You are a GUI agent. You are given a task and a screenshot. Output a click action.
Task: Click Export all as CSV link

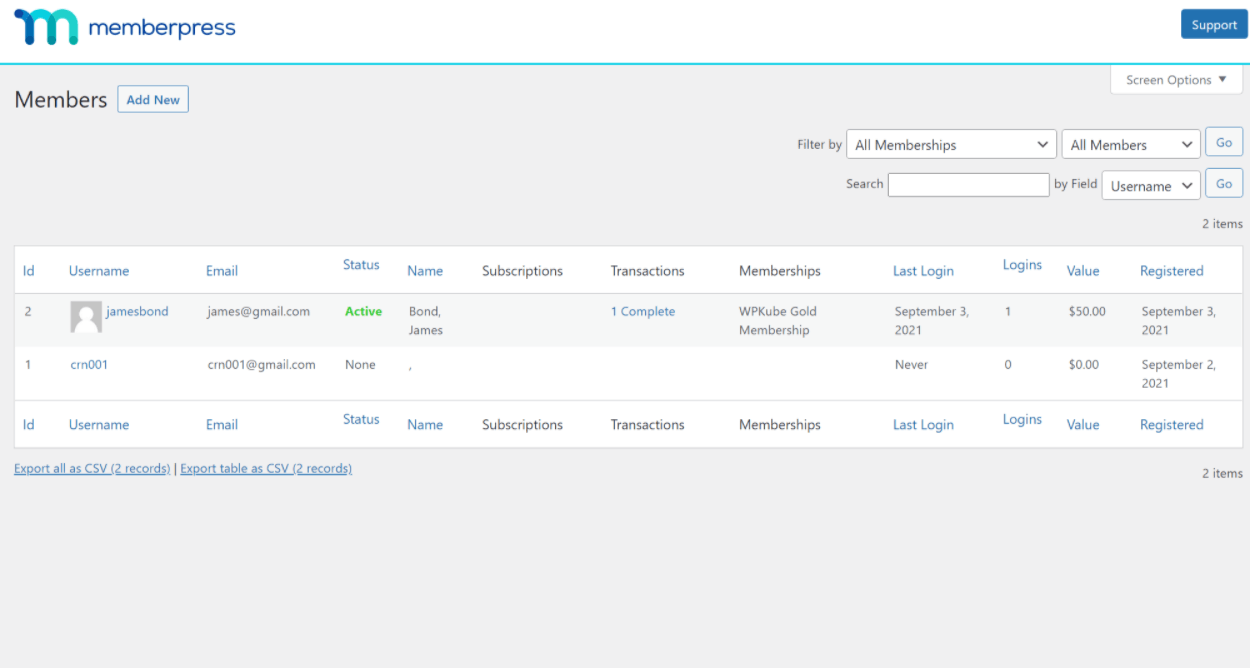(x=92, y=468)
